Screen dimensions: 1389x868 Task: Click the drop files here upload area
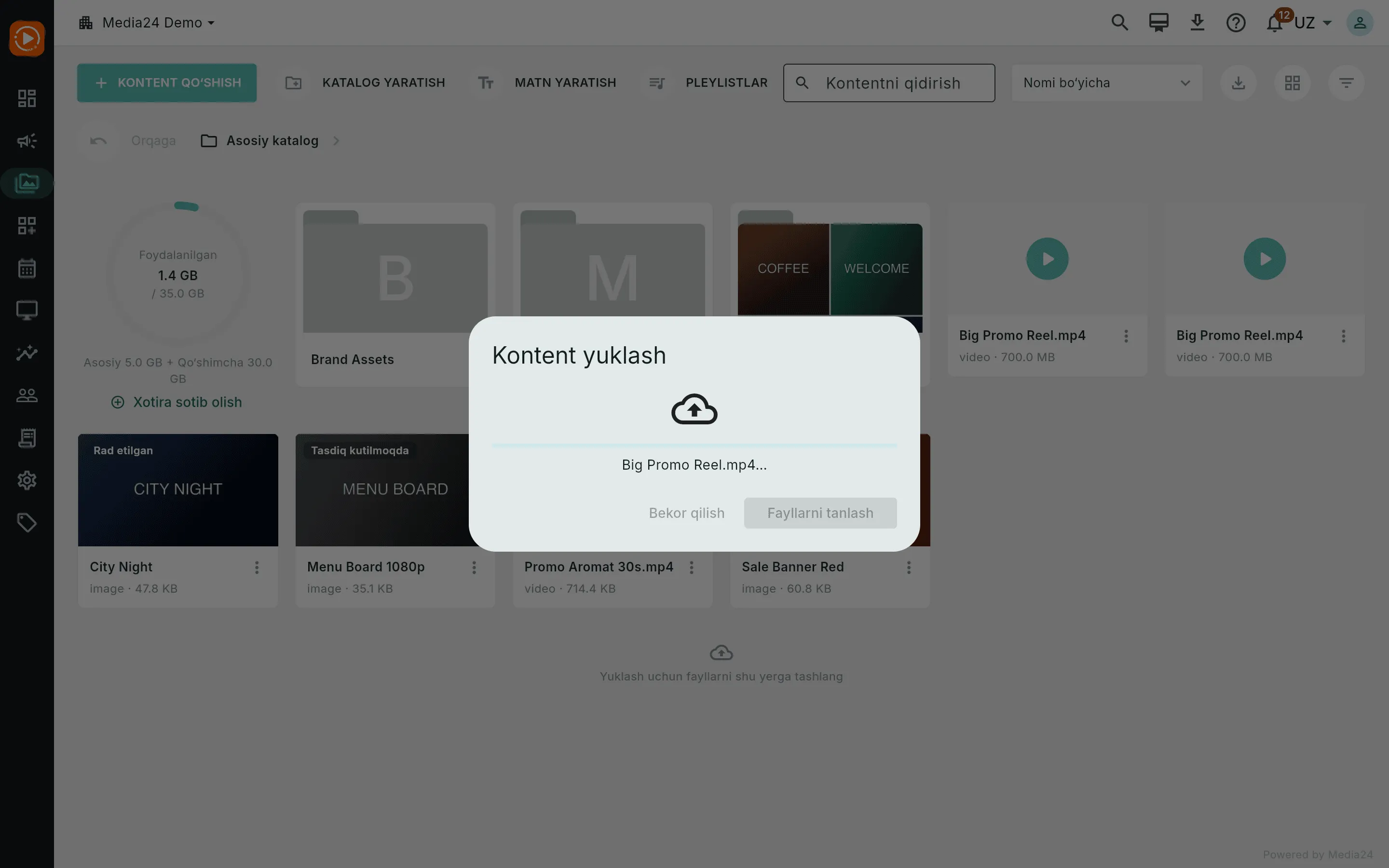coord(722,664)
